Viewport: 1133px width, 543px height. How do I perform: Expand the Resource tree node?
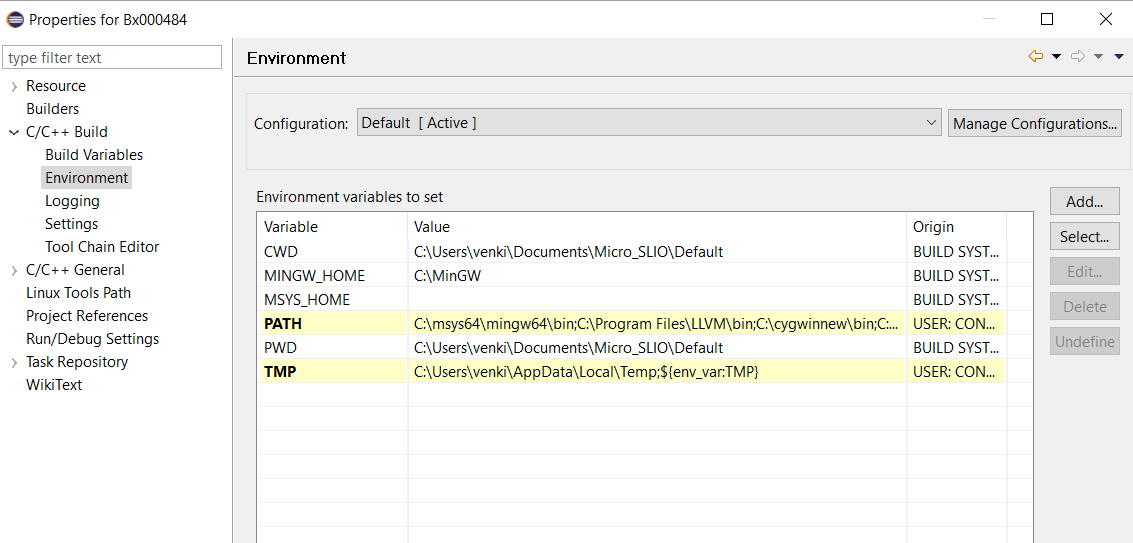[14, 87]
